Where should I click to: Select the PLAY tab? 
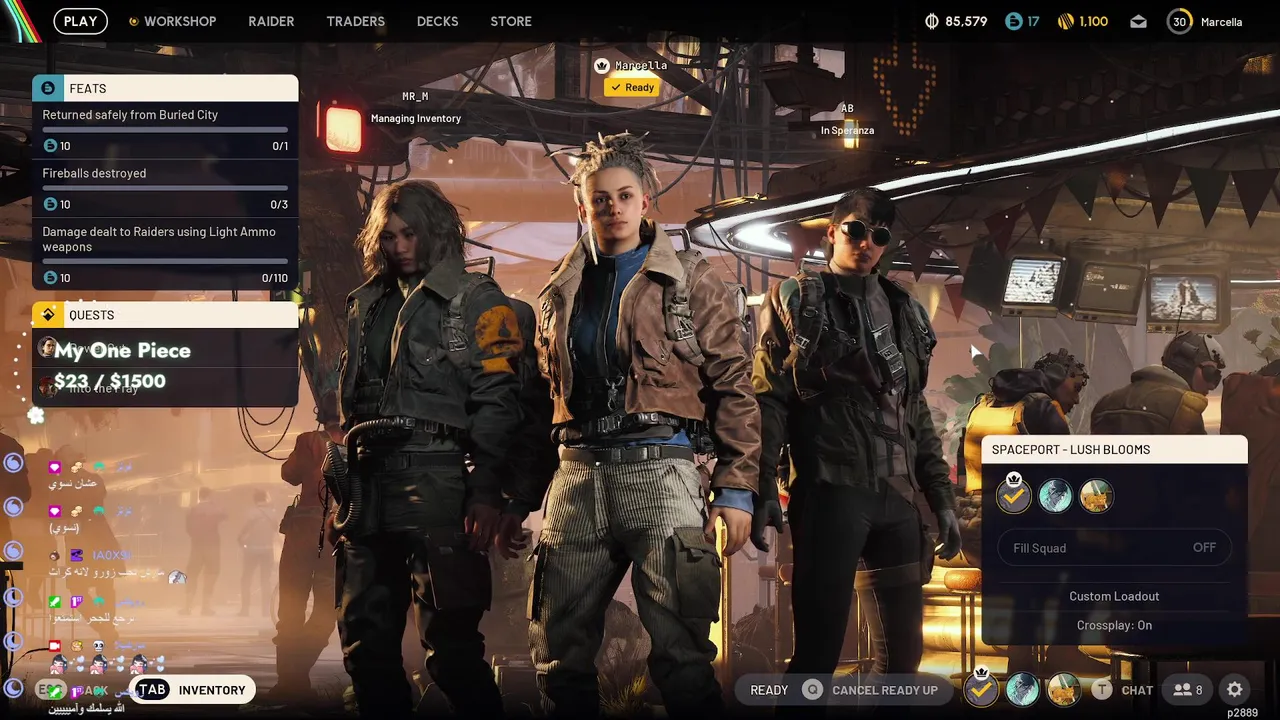[80, 21]
